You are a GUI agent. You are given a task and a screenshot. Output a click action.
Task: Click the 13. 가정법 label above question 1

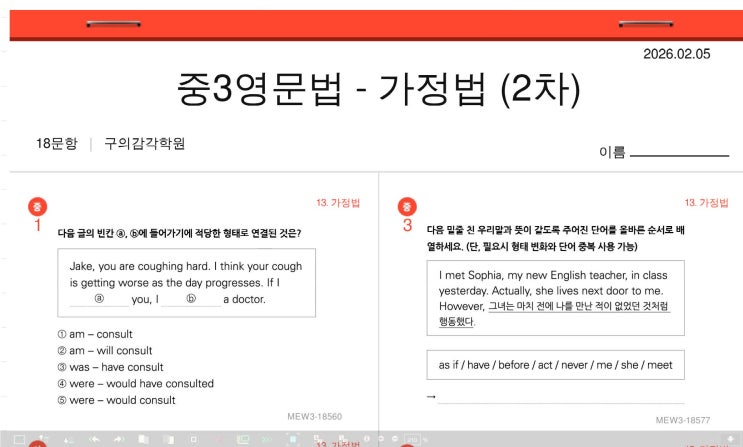337,202
